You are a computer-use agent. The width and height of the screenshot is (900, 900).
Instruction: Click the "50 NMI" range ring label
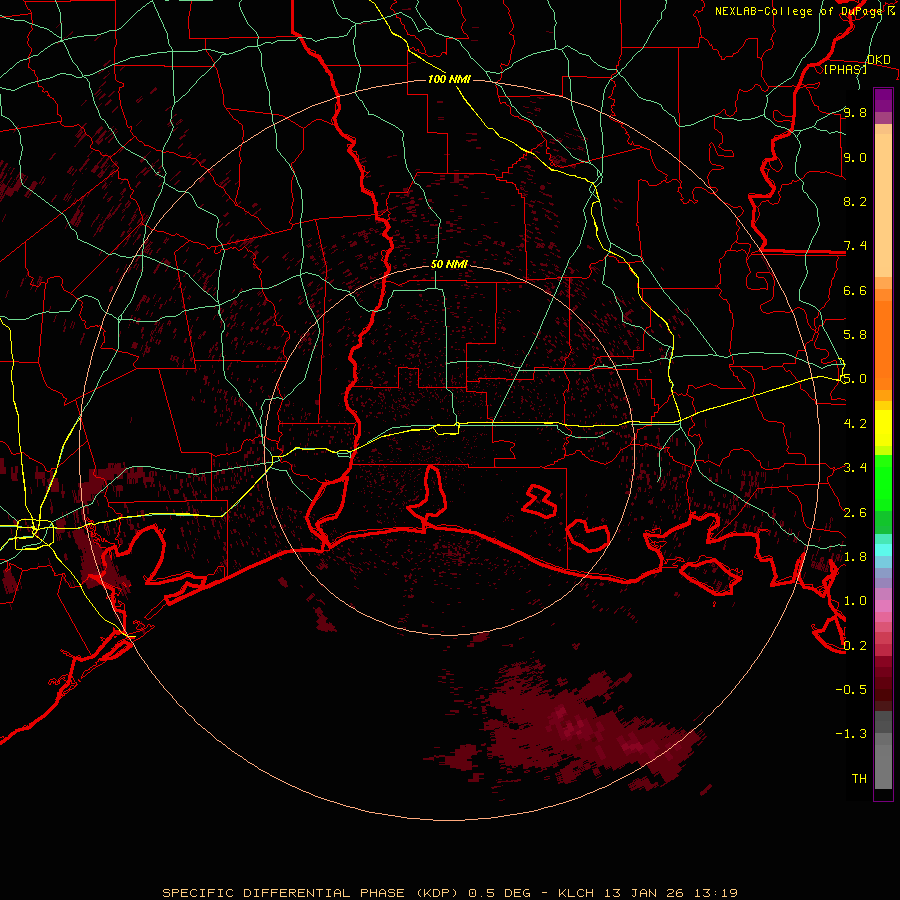point(449,265)
